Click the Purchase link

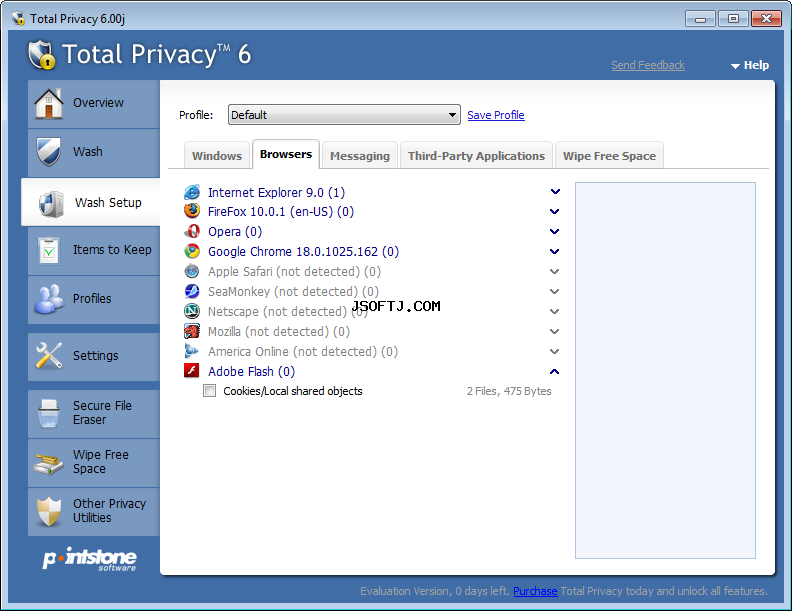[535, 591]
